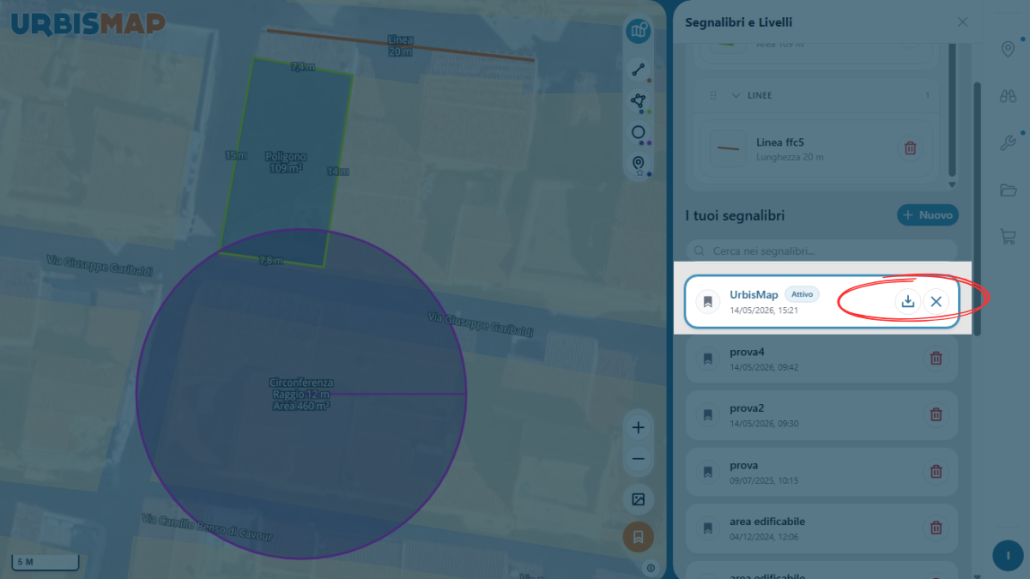Delete the prova4 bookmark
Screen dimensions: 1030x579
pos(936,358)
